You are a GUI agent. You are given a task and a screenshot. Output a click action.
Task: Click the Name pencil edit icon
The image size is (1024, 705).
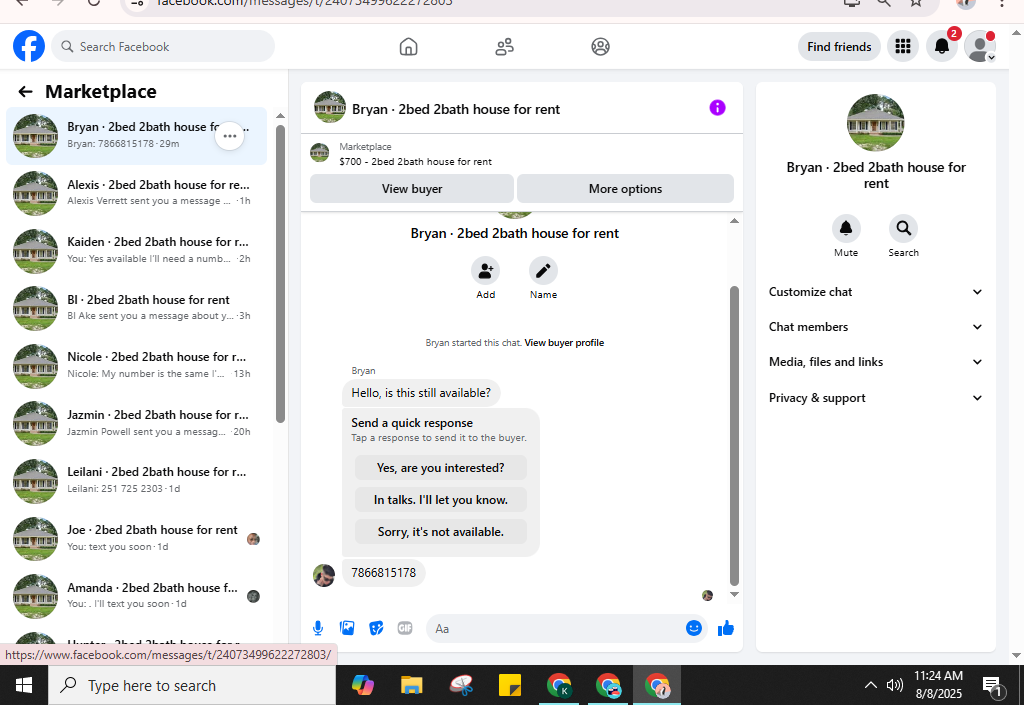point(543,270)
